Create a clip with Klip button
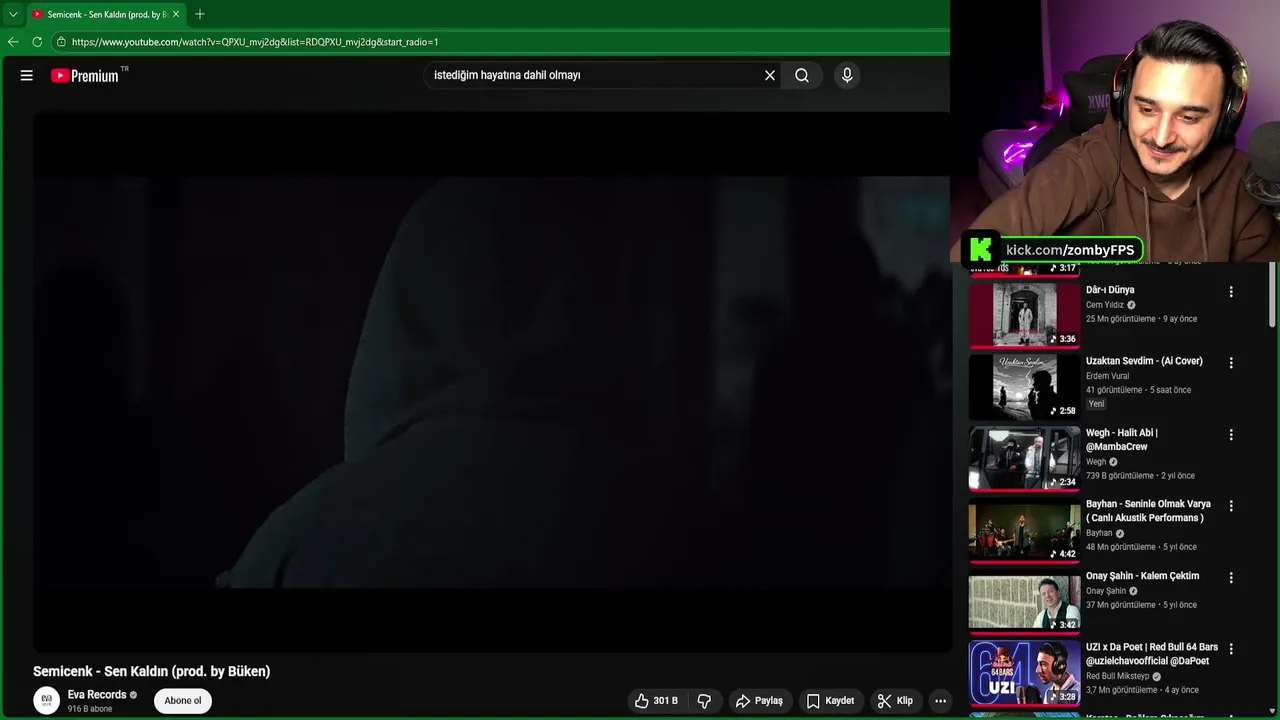Viewport: 1280px width, 720px height. click(x=895, y=701)
